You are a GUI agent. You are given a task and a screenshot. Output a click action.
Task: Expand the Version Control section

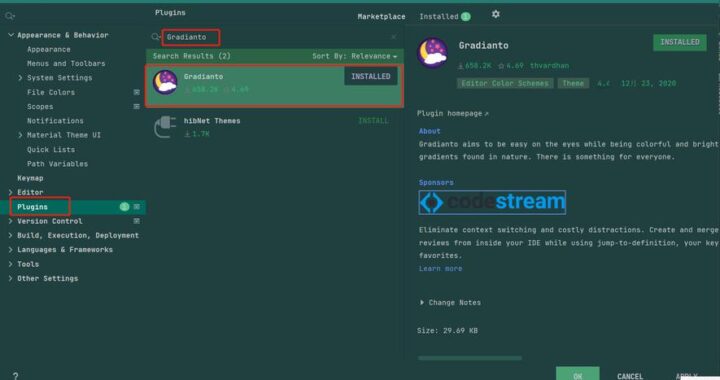pyautogui.click(x=11, y=221)
